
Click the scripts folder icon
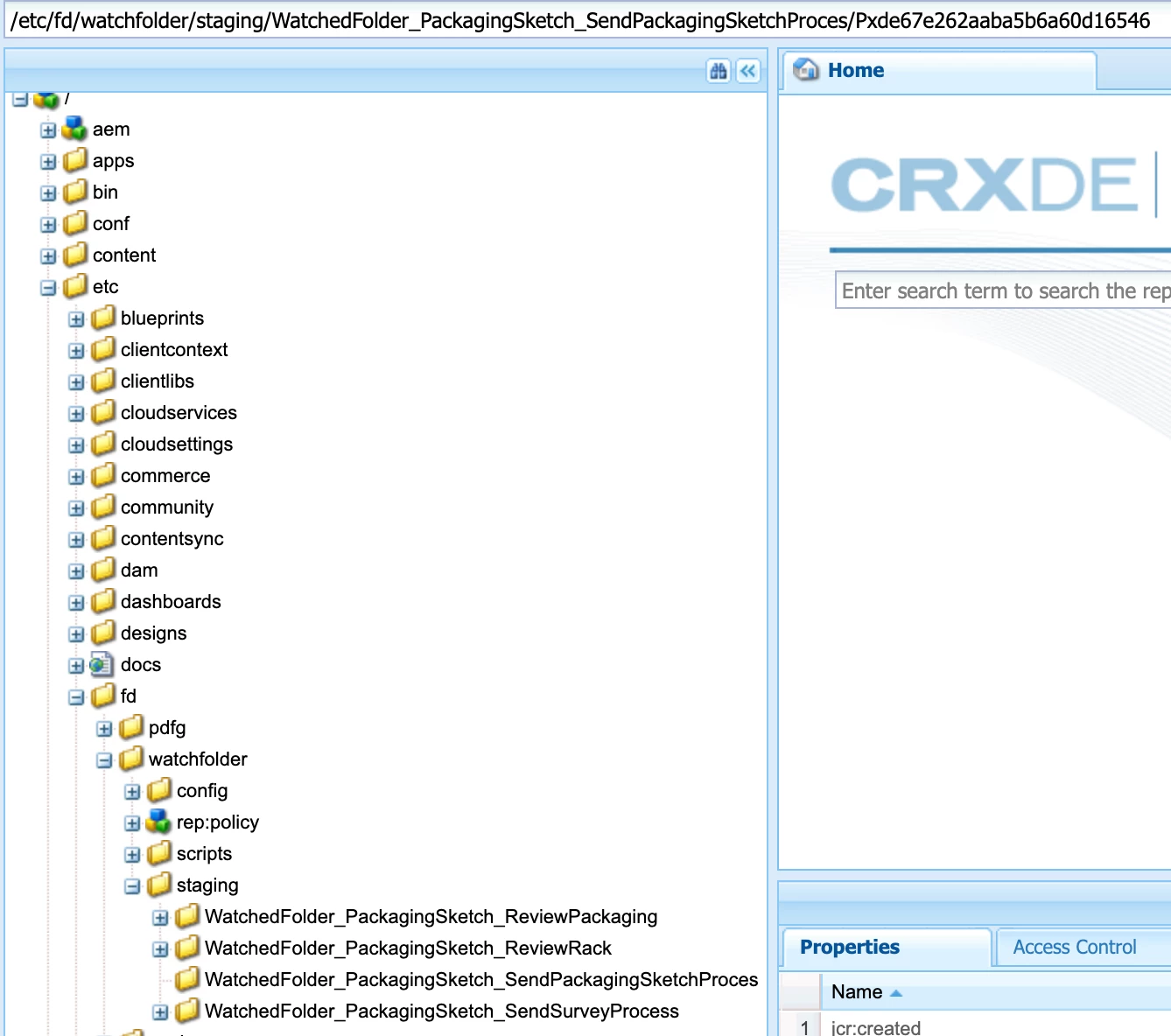pyautogui.click(x=159, y=853)
